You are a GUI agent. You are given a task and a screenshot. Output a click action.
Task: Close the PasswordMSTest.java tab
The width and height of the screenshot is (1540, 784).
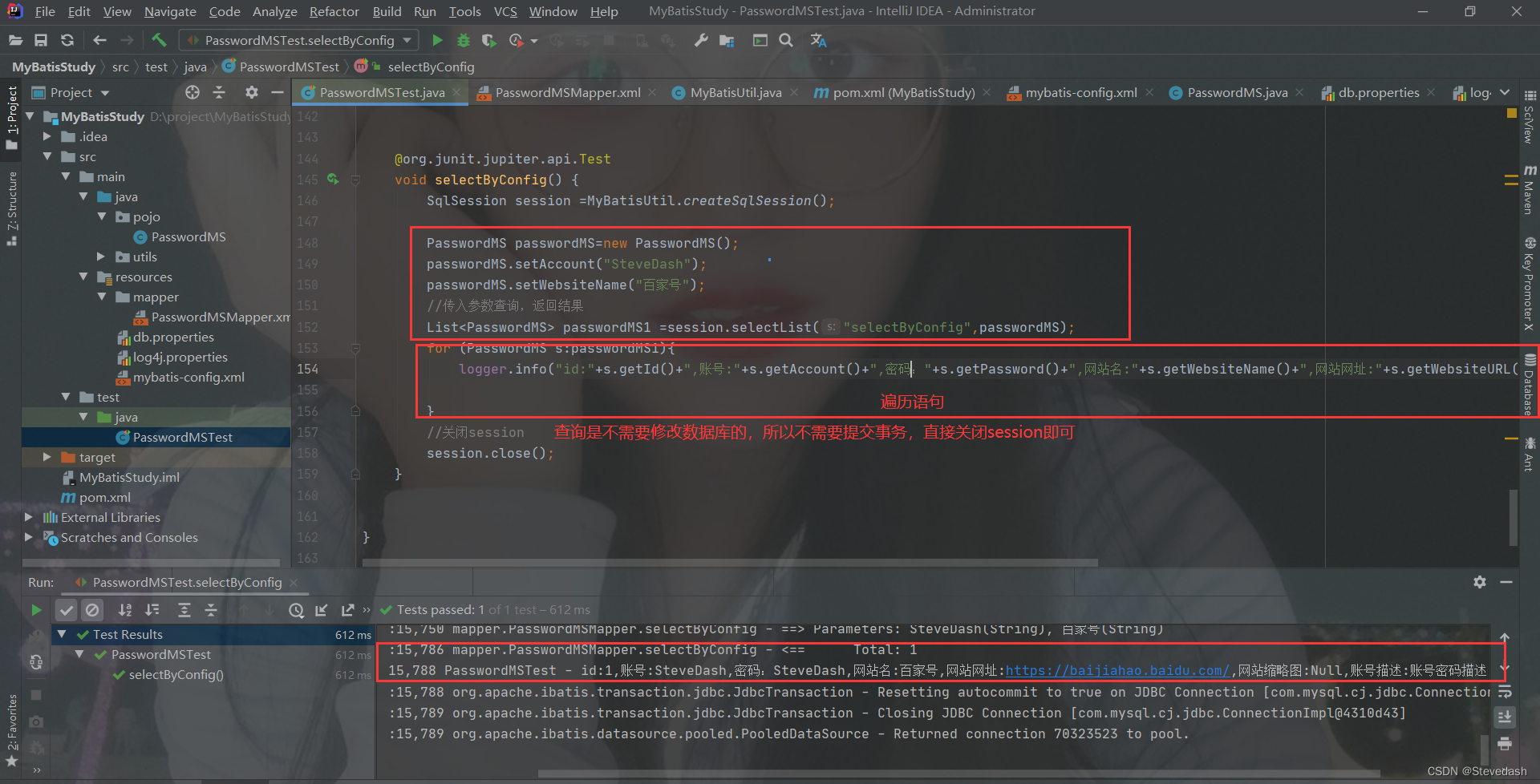click(x=457, y=93)
